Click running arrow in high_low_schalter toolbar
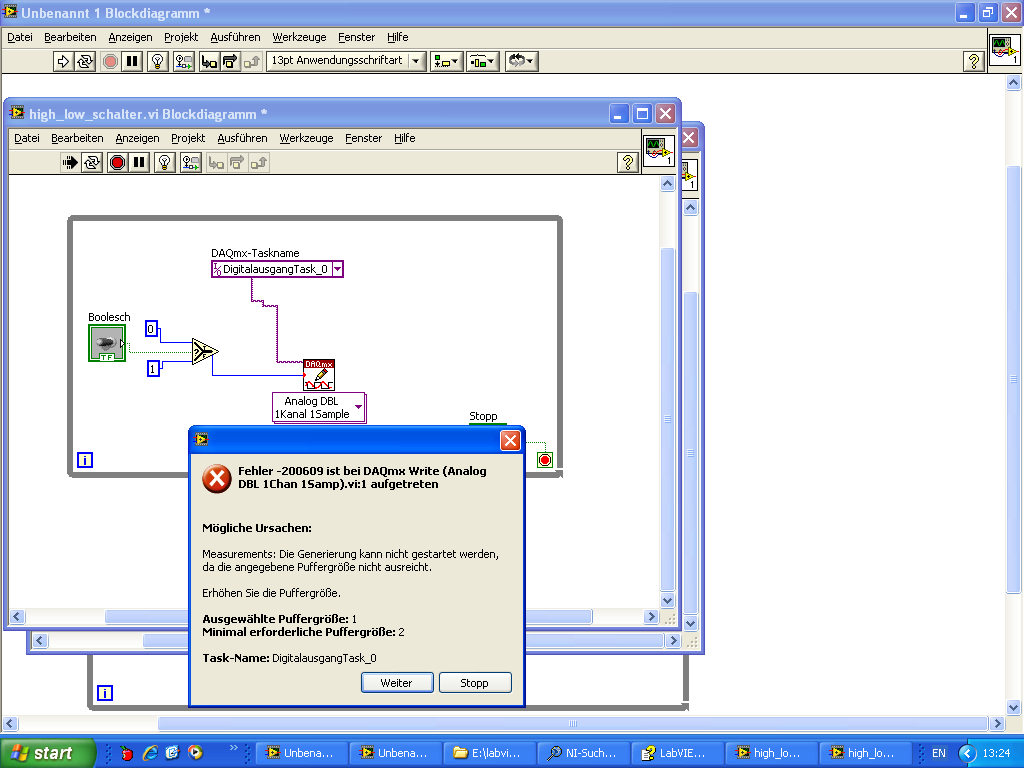Screen dimensions: 1024x768 [x=70, y=163]
